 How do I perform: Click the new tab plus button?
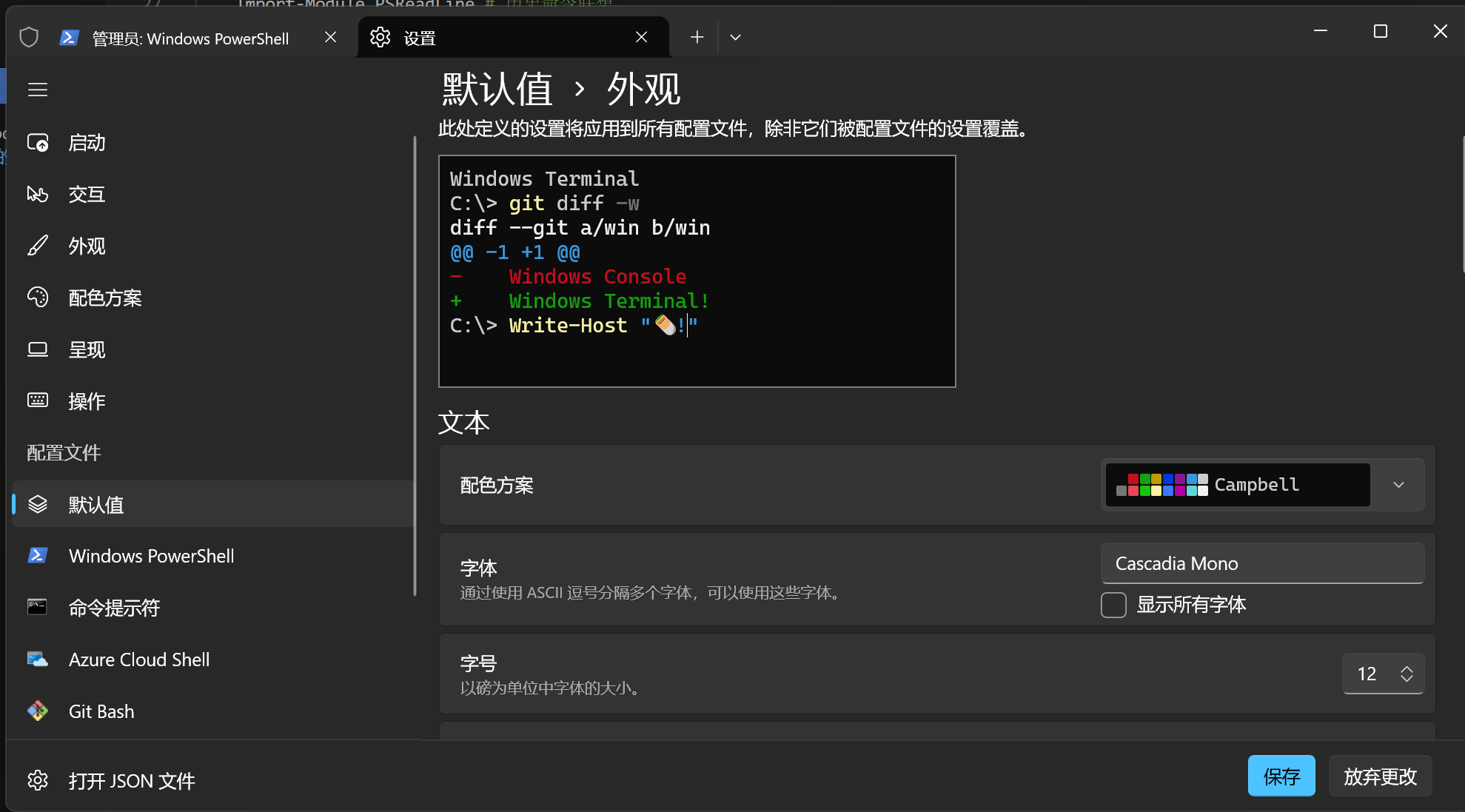pyautogui.click(x=697, y=37)
